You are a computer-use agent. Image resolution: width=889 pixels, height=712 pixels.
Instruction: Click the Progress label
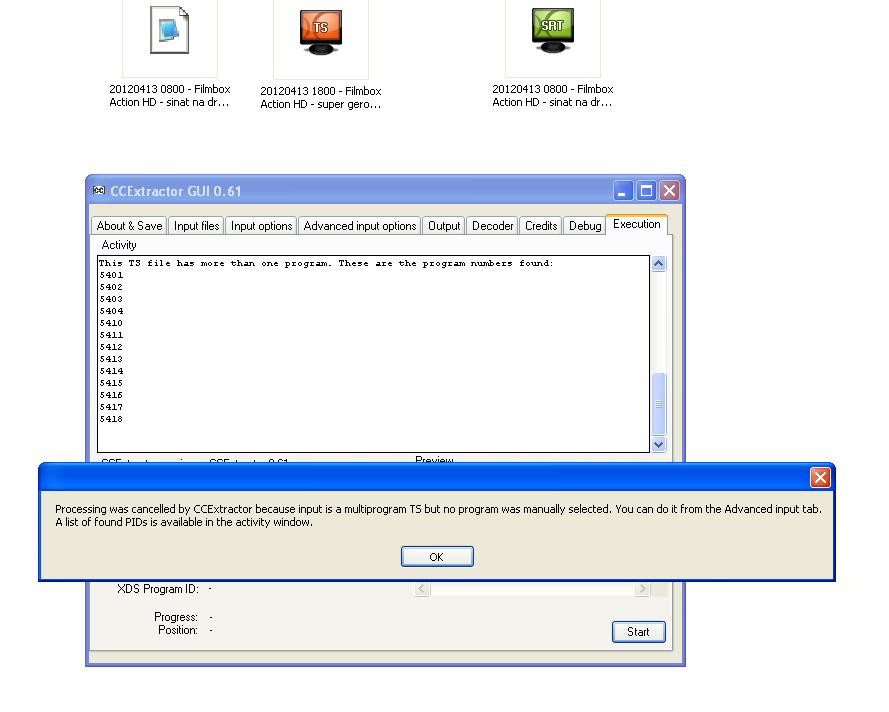point(176,617)
